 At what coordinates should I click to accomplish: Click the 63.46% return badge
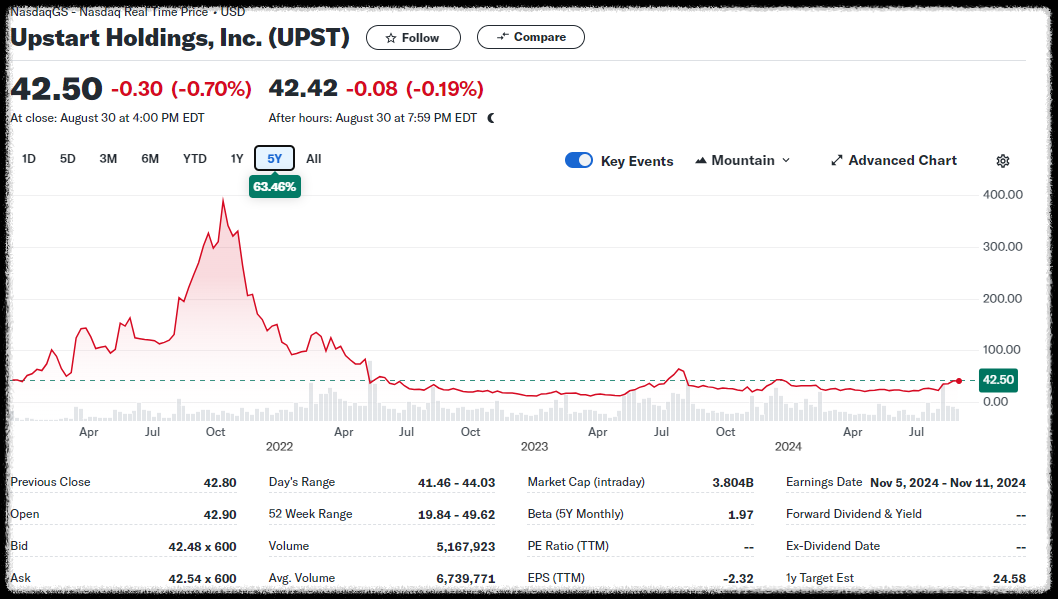point(275,187)
